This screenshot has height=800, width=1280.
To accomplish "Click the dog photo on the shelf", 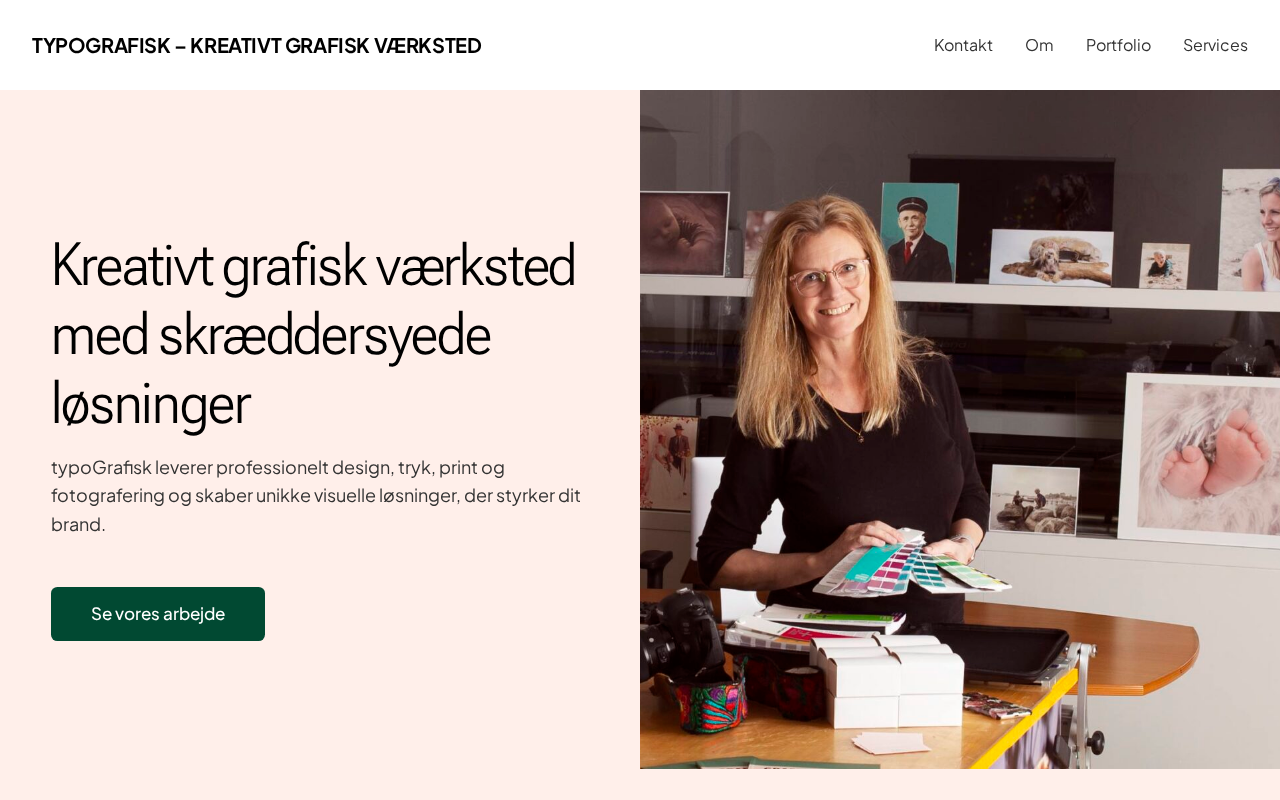I will pos(1051,257).
